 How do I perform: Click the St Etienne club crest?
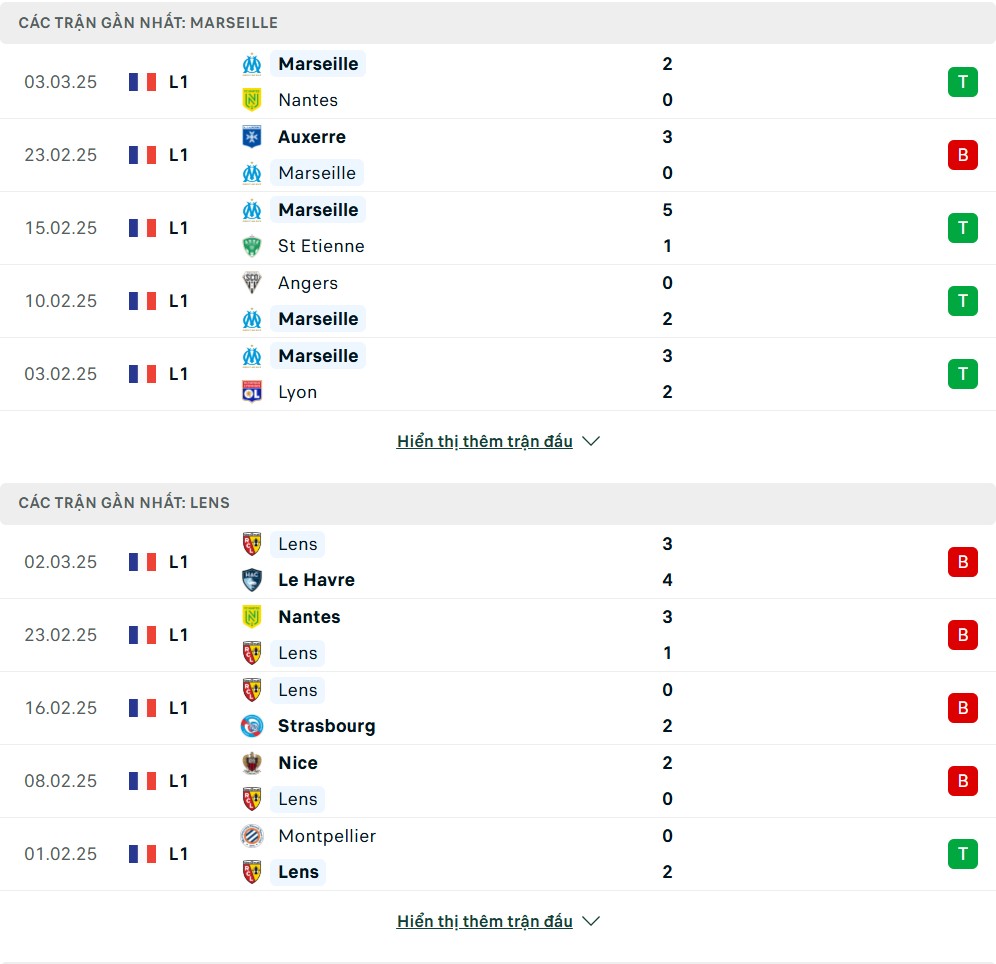252,246
